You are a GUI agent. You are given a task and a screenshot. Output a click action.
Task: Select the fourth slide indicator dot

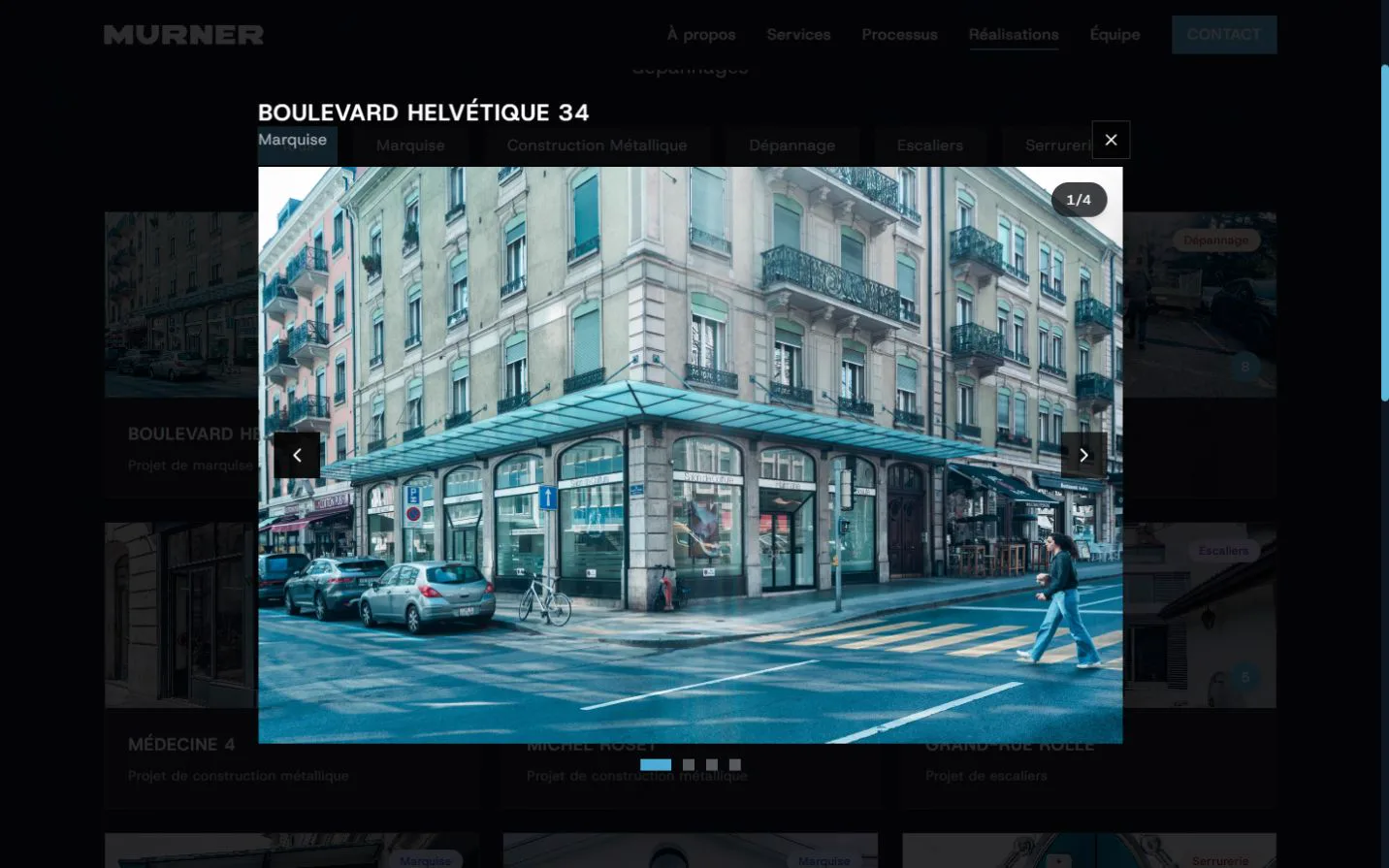(735, 764)
